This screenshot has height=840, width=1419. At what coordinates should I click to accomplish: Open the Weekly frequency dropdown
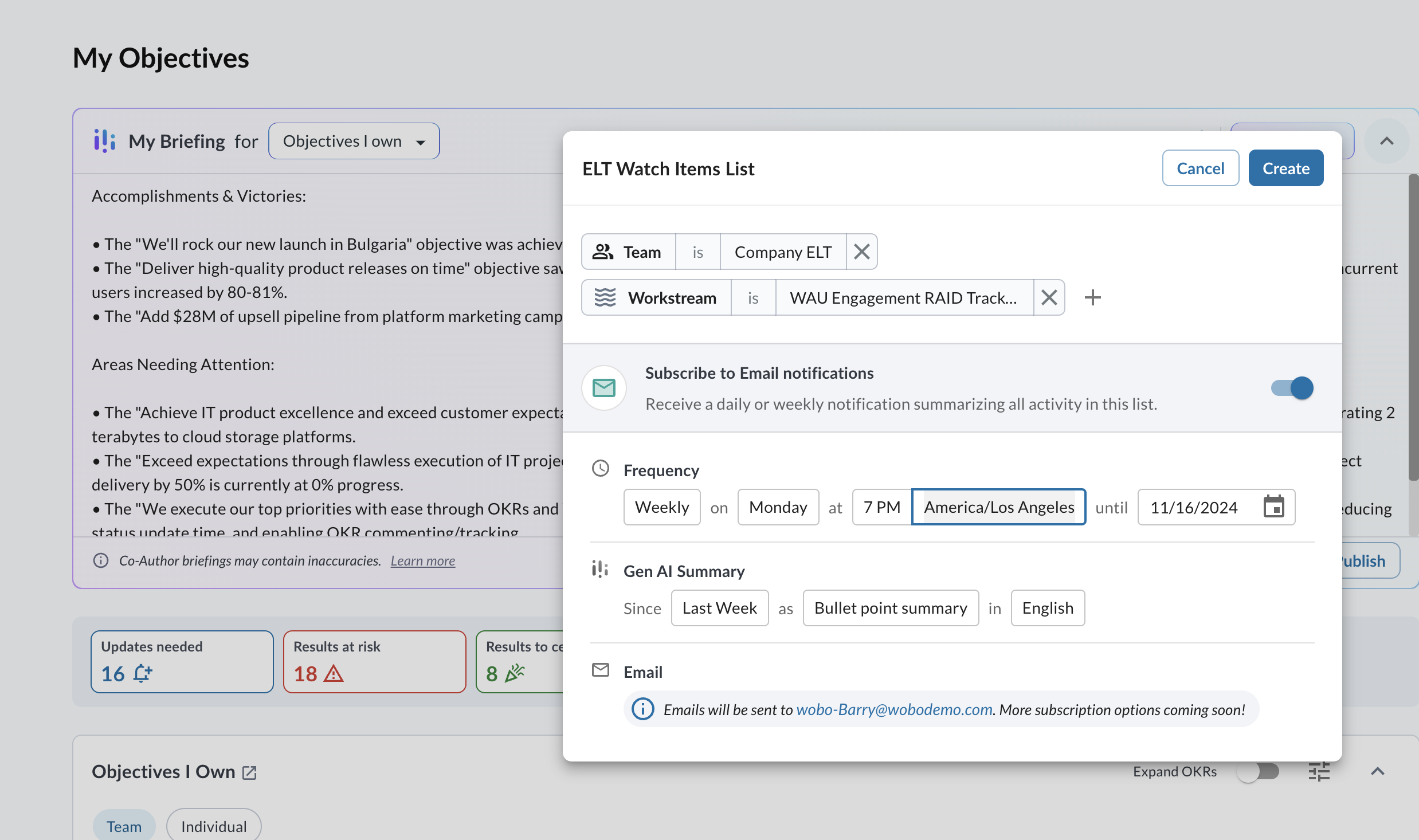pyautogui.click(x=662, y=507)
